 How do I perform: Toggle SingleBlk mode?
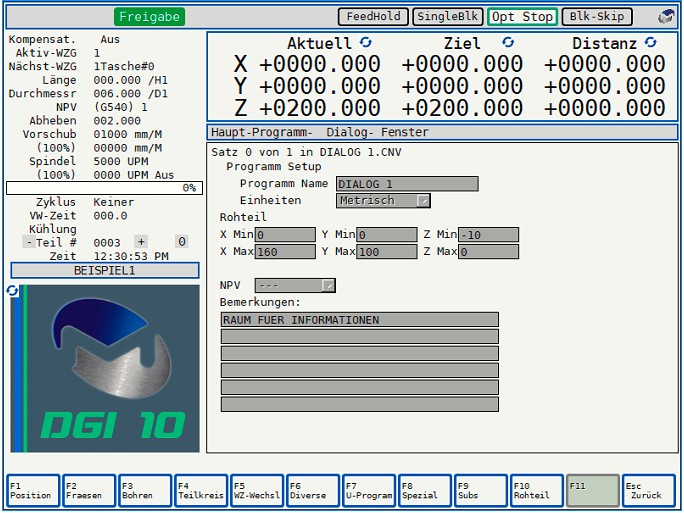pos(448,17)
